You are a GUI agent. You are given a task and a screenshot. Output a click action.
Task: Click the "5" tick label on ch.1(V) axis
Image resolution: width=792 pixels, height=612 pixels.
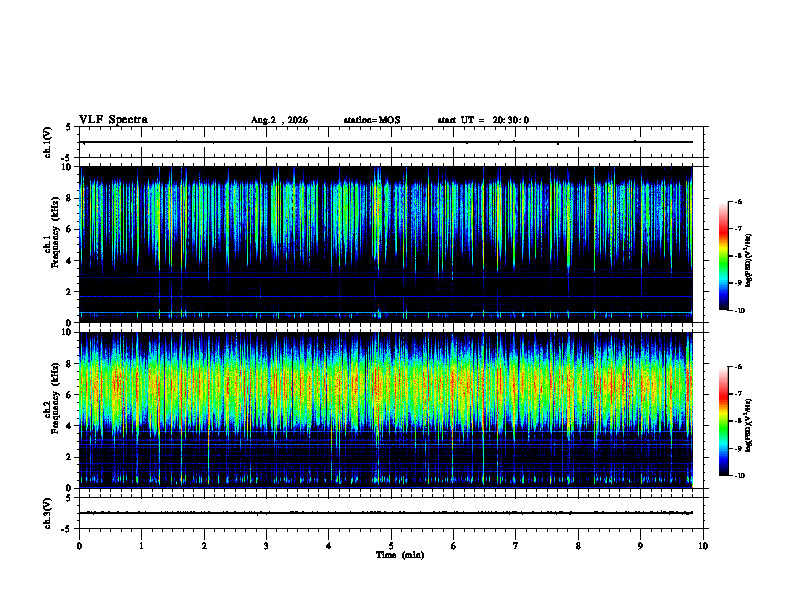click(x=69, y=127)
